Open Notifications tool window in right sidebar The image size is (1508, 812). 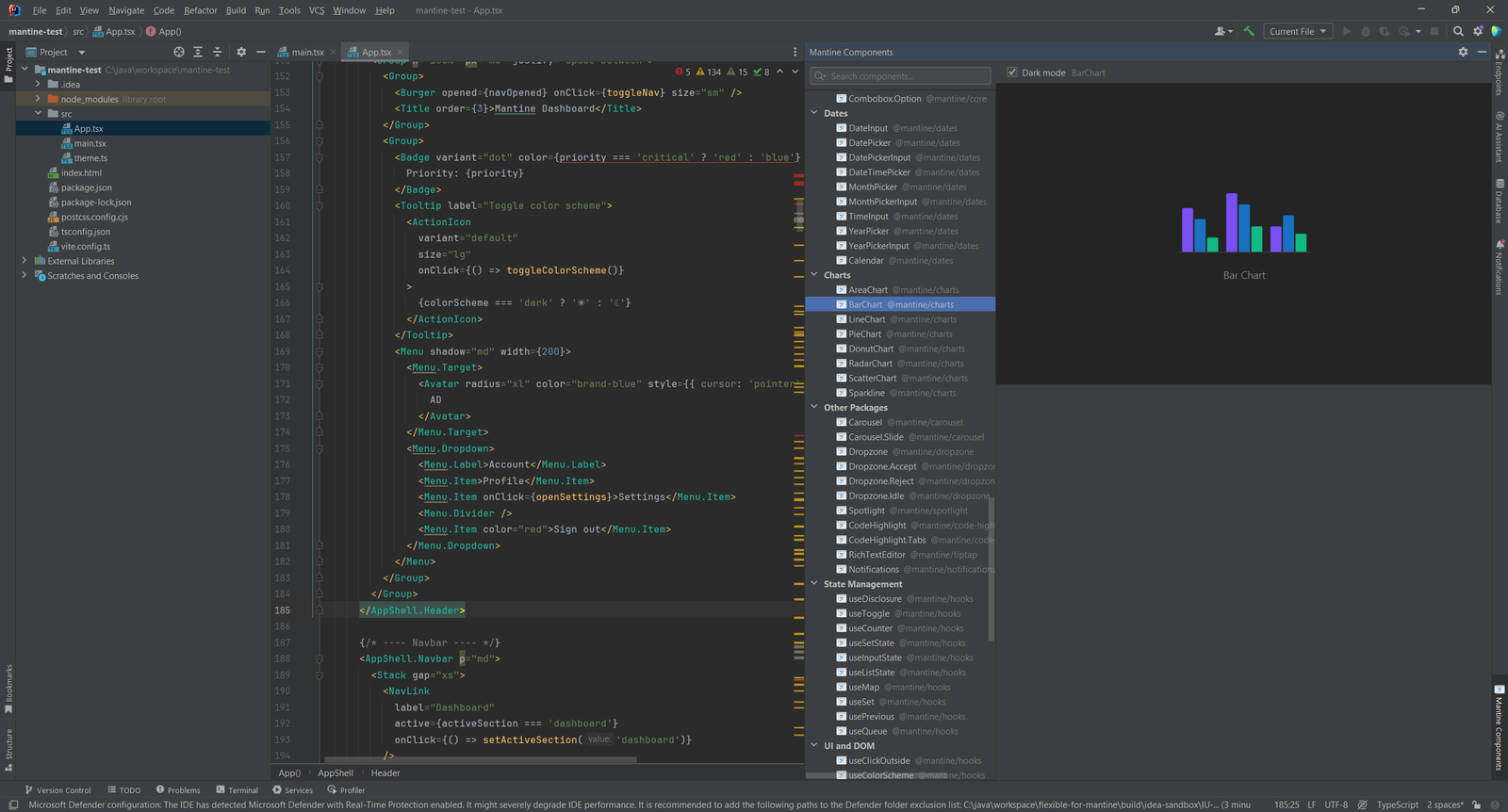[x=1499, y=268]
